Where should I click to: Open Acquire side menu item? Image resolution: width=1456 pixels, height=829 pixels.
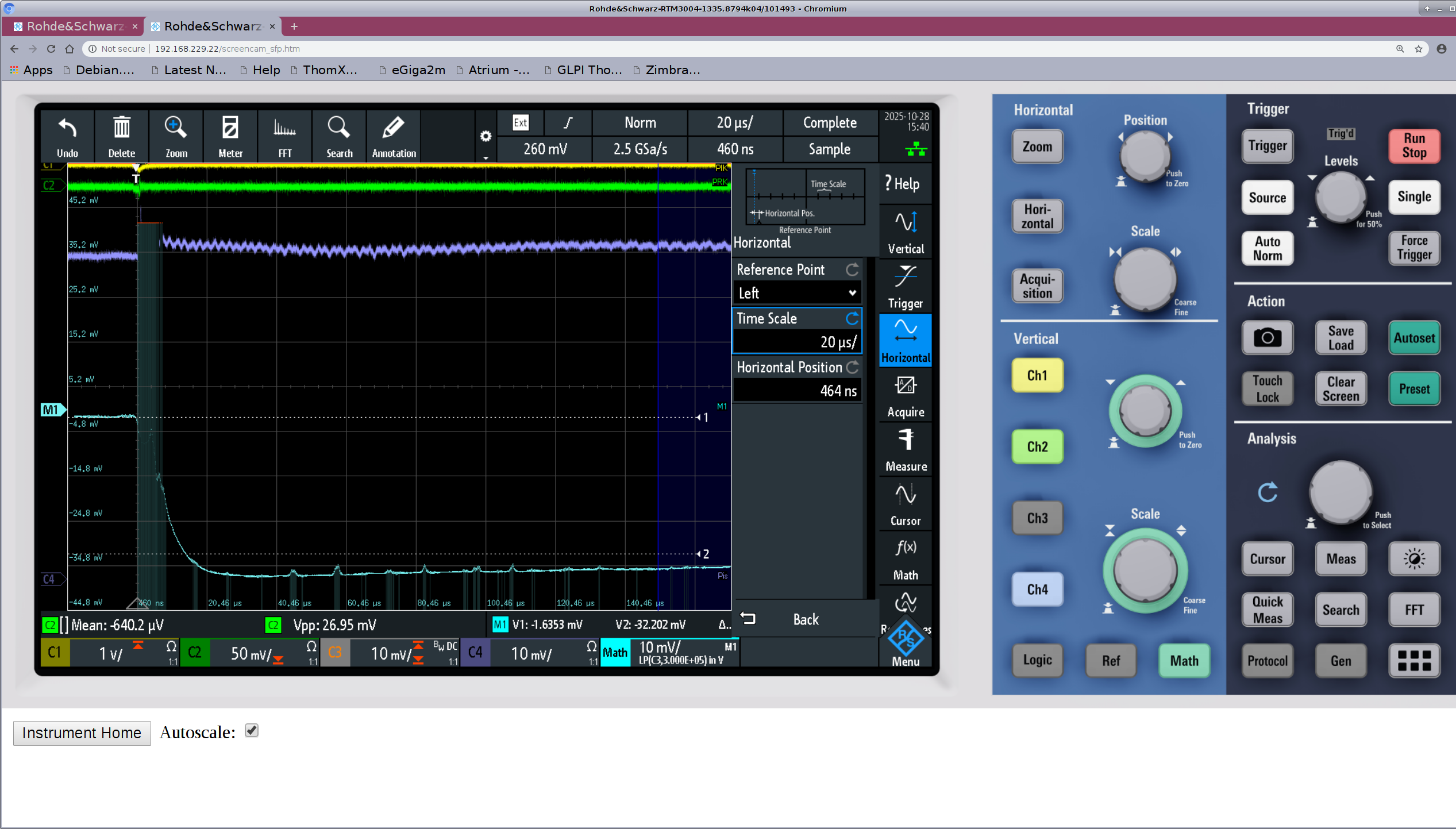pyautogui.click(x=905, y=395)
